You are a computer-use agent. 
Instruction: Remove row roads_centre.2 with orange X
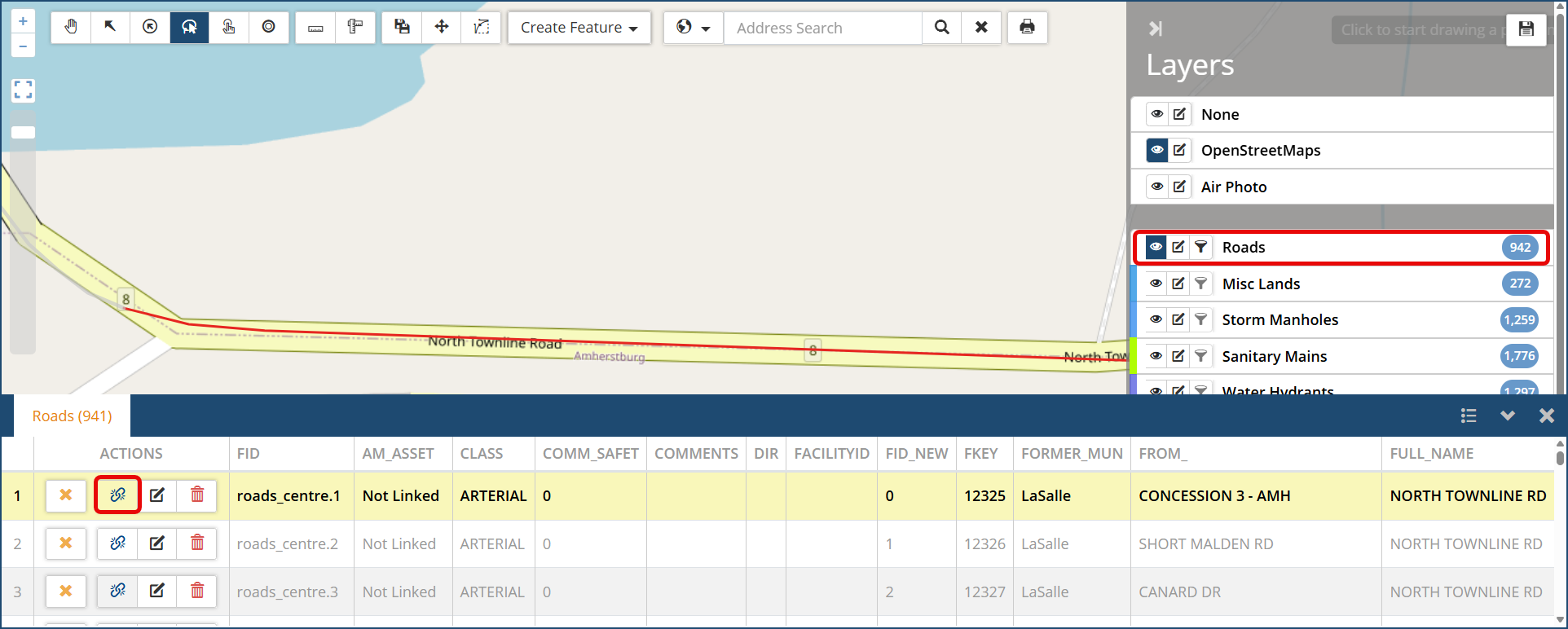pyautogui.click(x=66, y=543)
